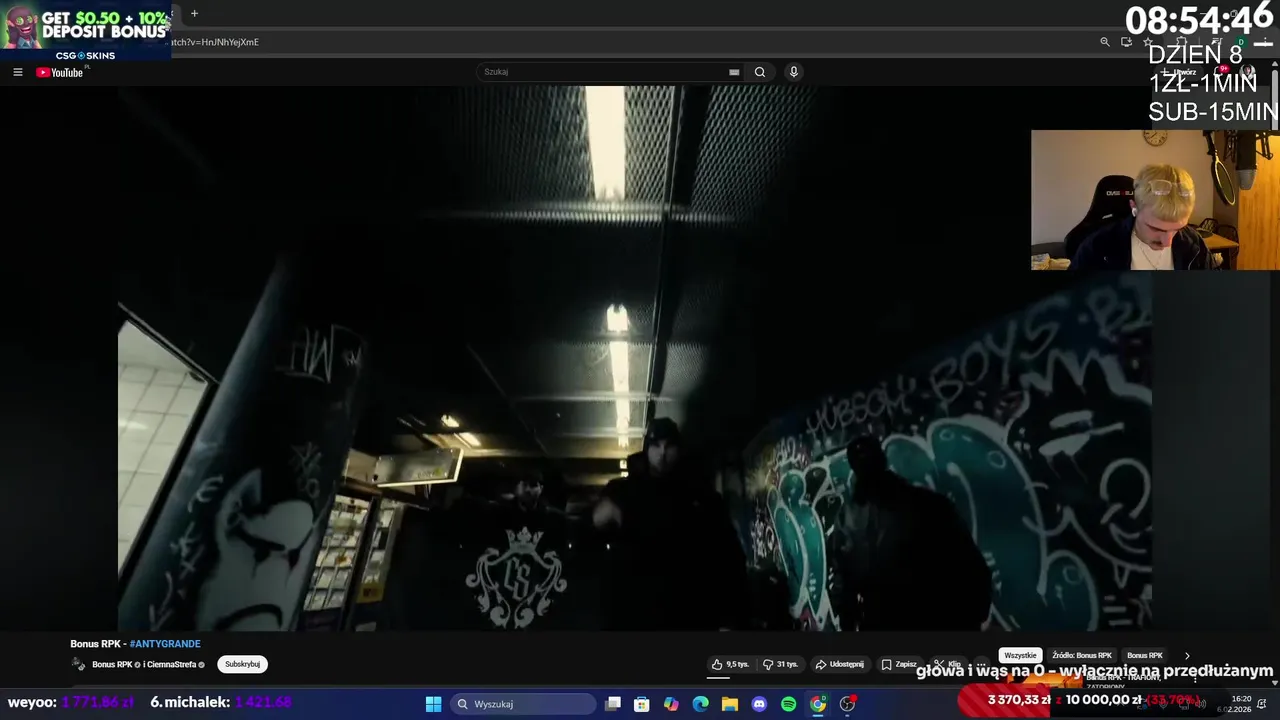Open the #ANTYGRANDE hashtag link
This screenshot has width=1280, height=720.
click(x=165, y=644)
